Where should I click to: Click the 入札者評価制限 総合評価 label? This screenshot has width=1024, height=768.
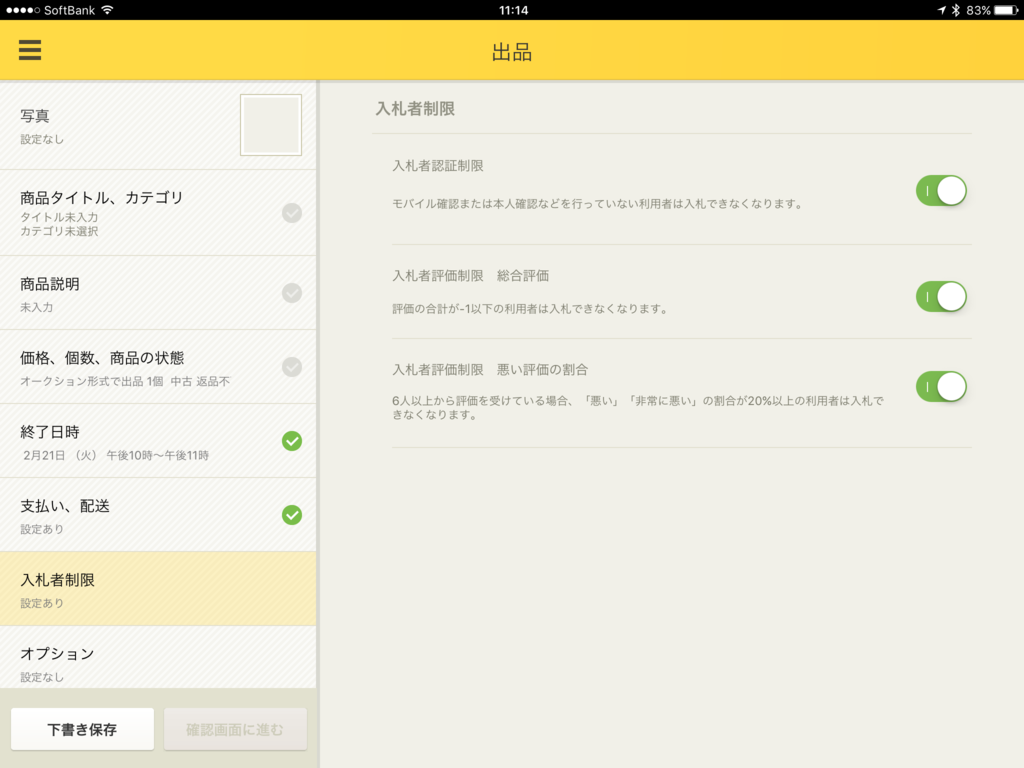tap(470, 276)
